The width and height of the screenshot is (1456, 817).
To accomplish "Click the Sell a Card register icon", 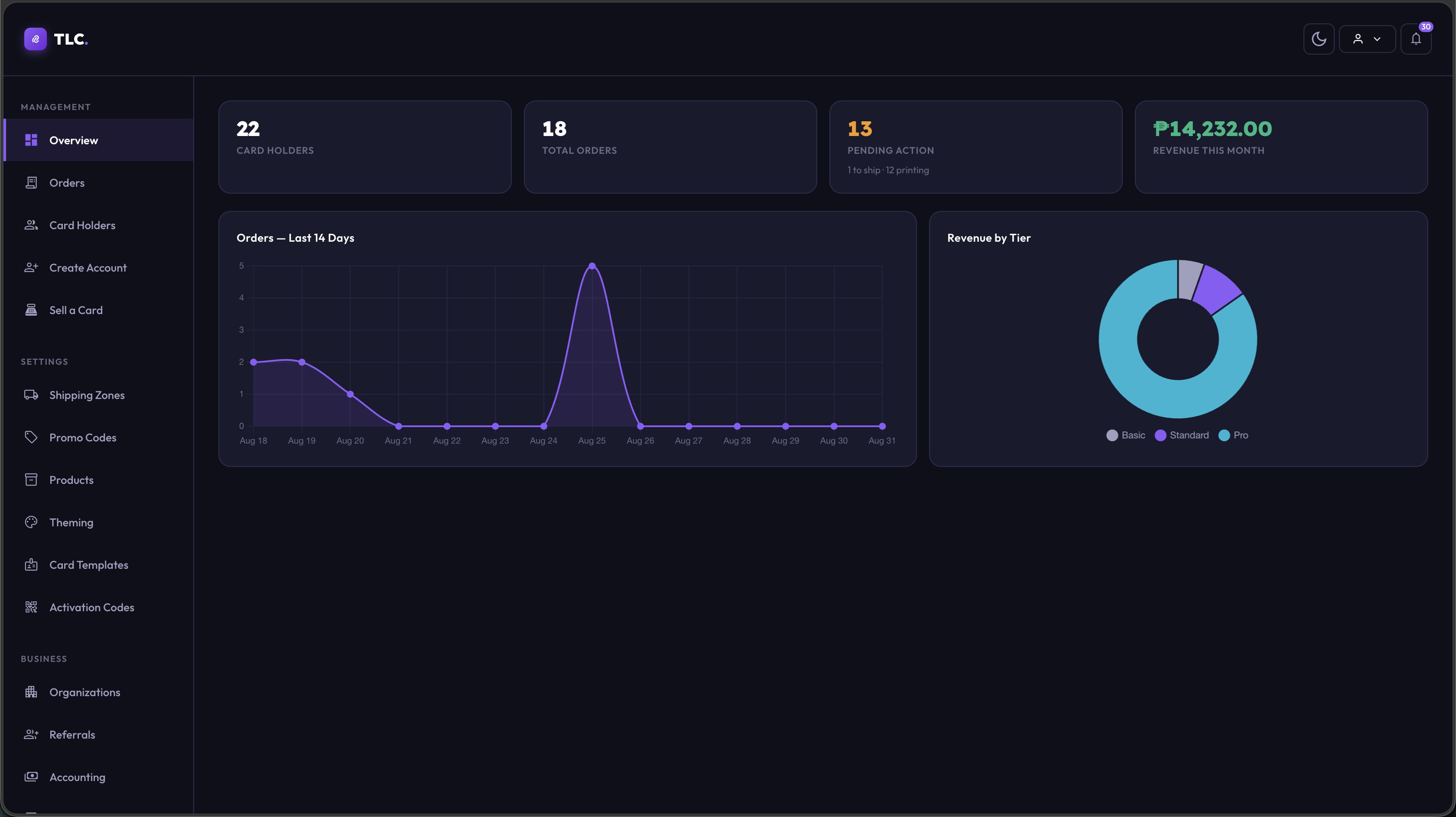I will point(31,310).
